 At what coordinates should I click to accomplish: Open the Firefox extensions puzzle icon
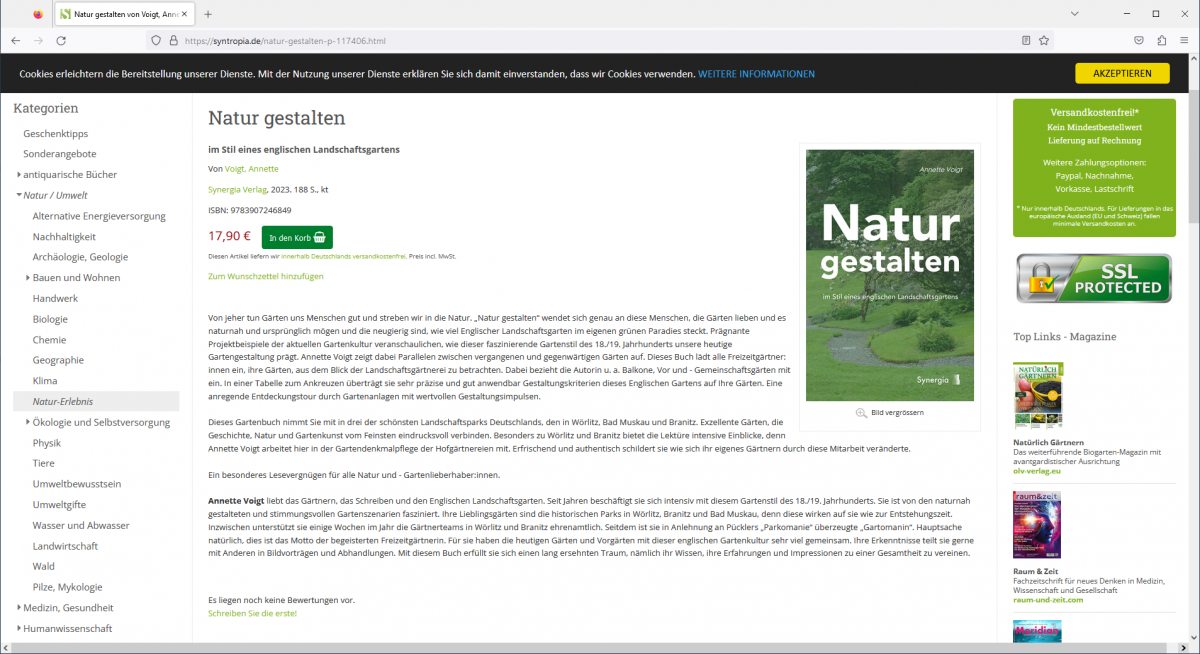[1161, 41]
